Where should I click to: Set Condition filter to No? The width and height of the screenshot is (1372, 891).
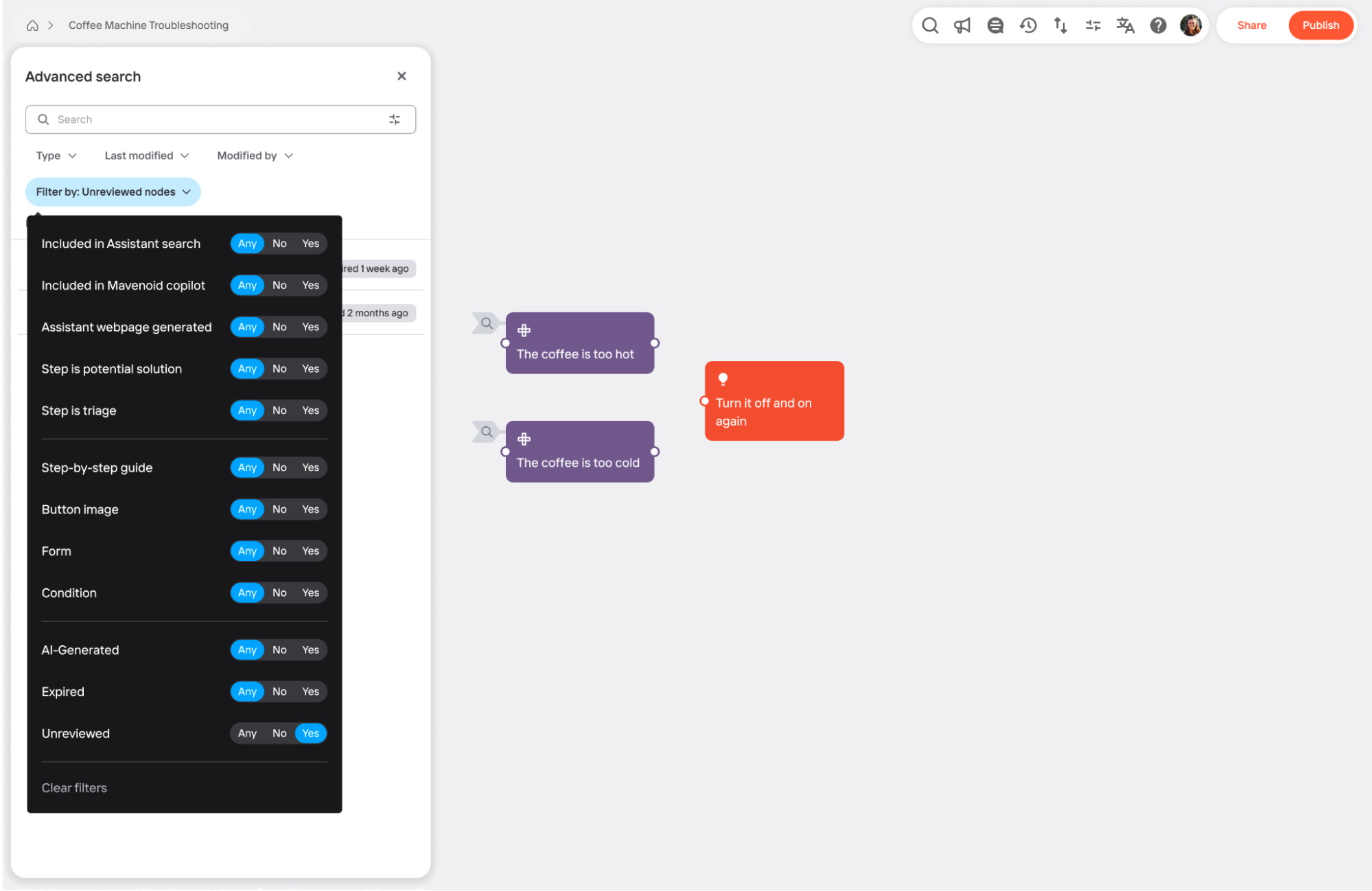(x=279, y=593)
